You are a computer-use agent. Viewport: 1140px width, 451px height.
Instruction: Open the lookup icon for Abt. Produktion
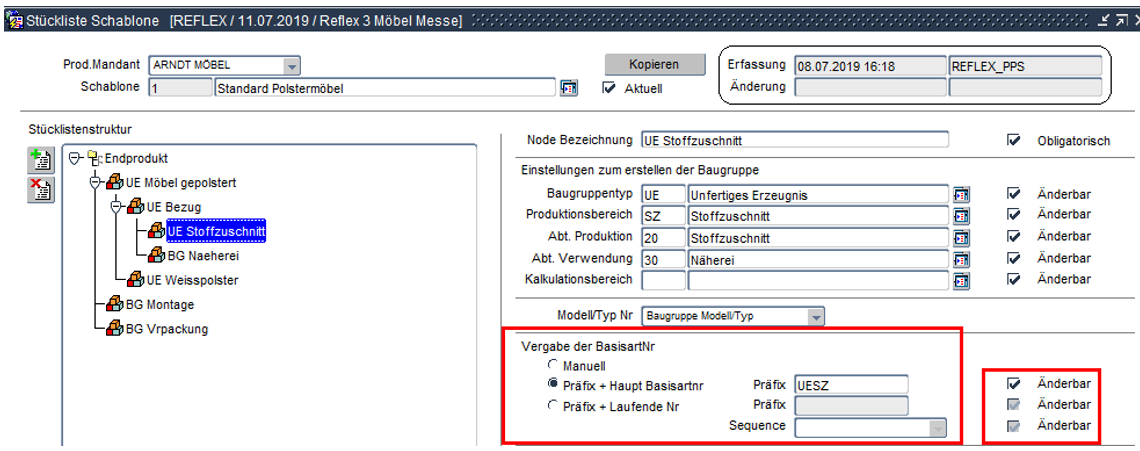(x=961, y=237)
